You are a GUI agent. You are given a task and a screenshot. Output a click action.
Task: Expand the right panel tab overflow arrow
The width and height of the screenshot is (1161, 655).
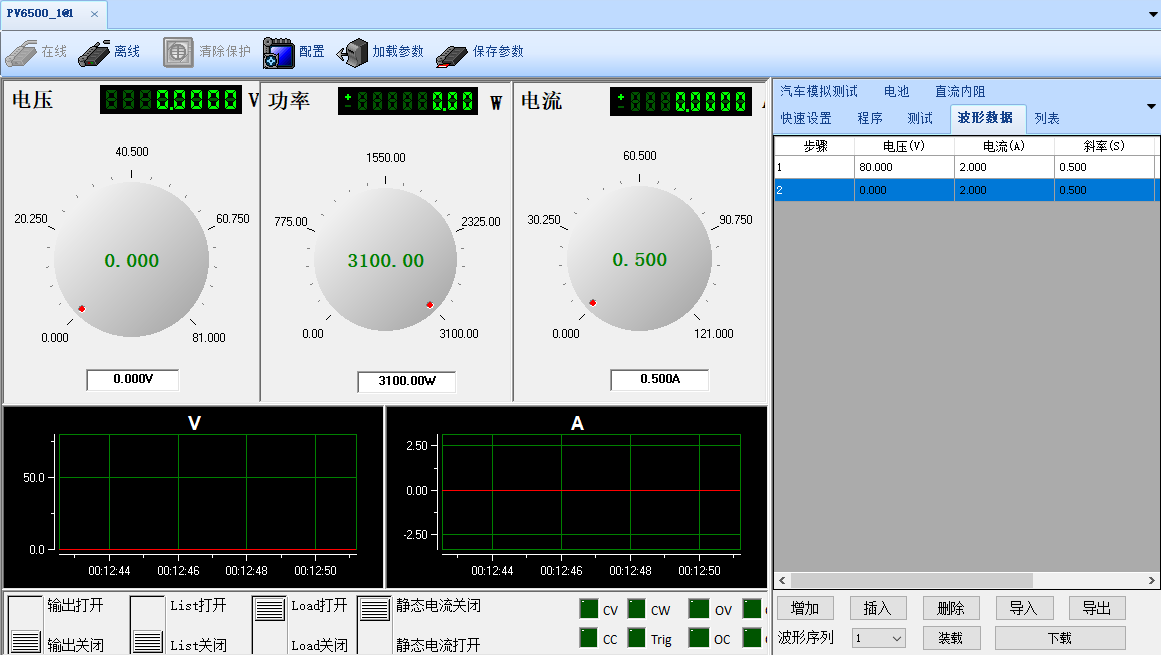[1150, 106]
